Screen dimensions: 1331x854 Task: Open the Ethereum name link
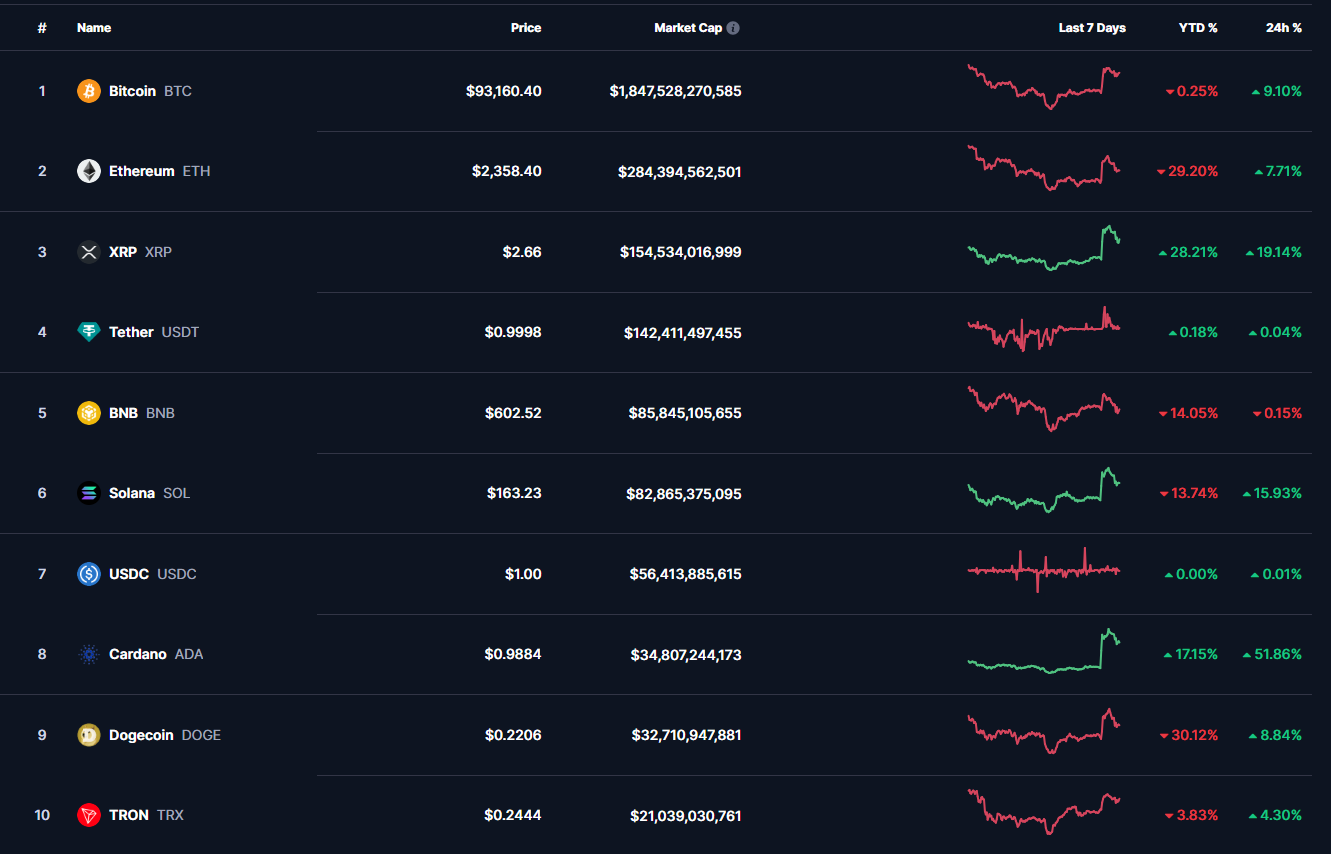pyautogui.click(x=141, y=171)
